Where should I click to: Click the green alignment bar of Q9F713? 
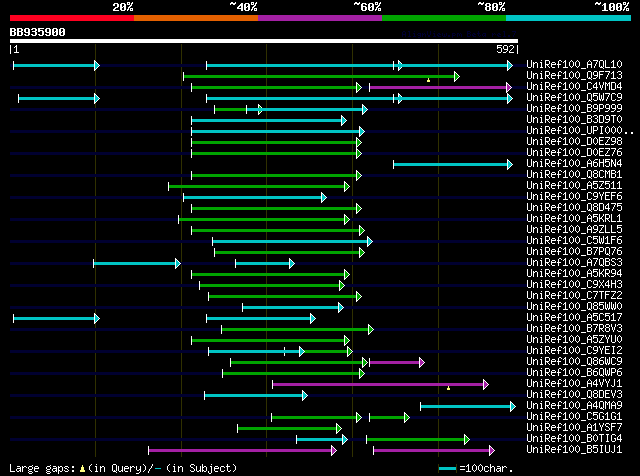(322, 76)
